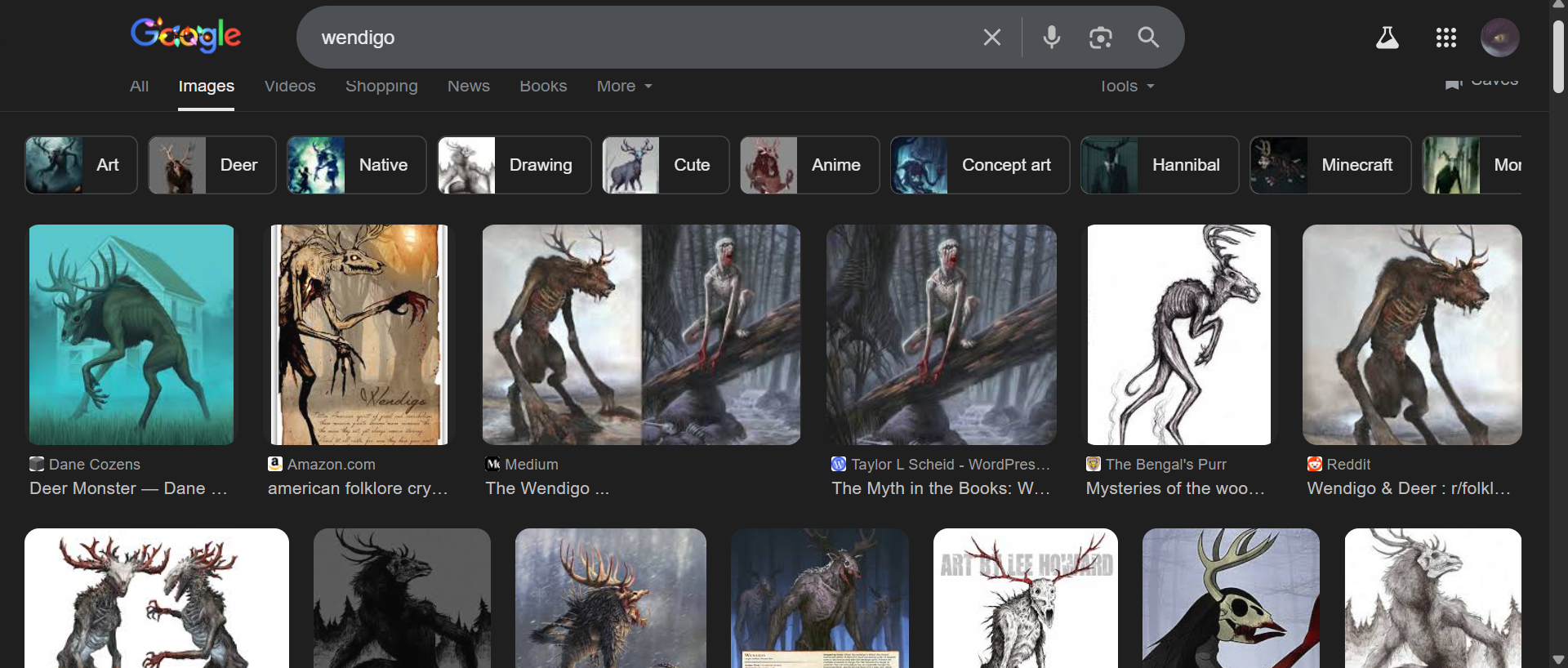Open the blue forest wendigo image
The image size is (1568, 668).
click(x=820, y=598)
